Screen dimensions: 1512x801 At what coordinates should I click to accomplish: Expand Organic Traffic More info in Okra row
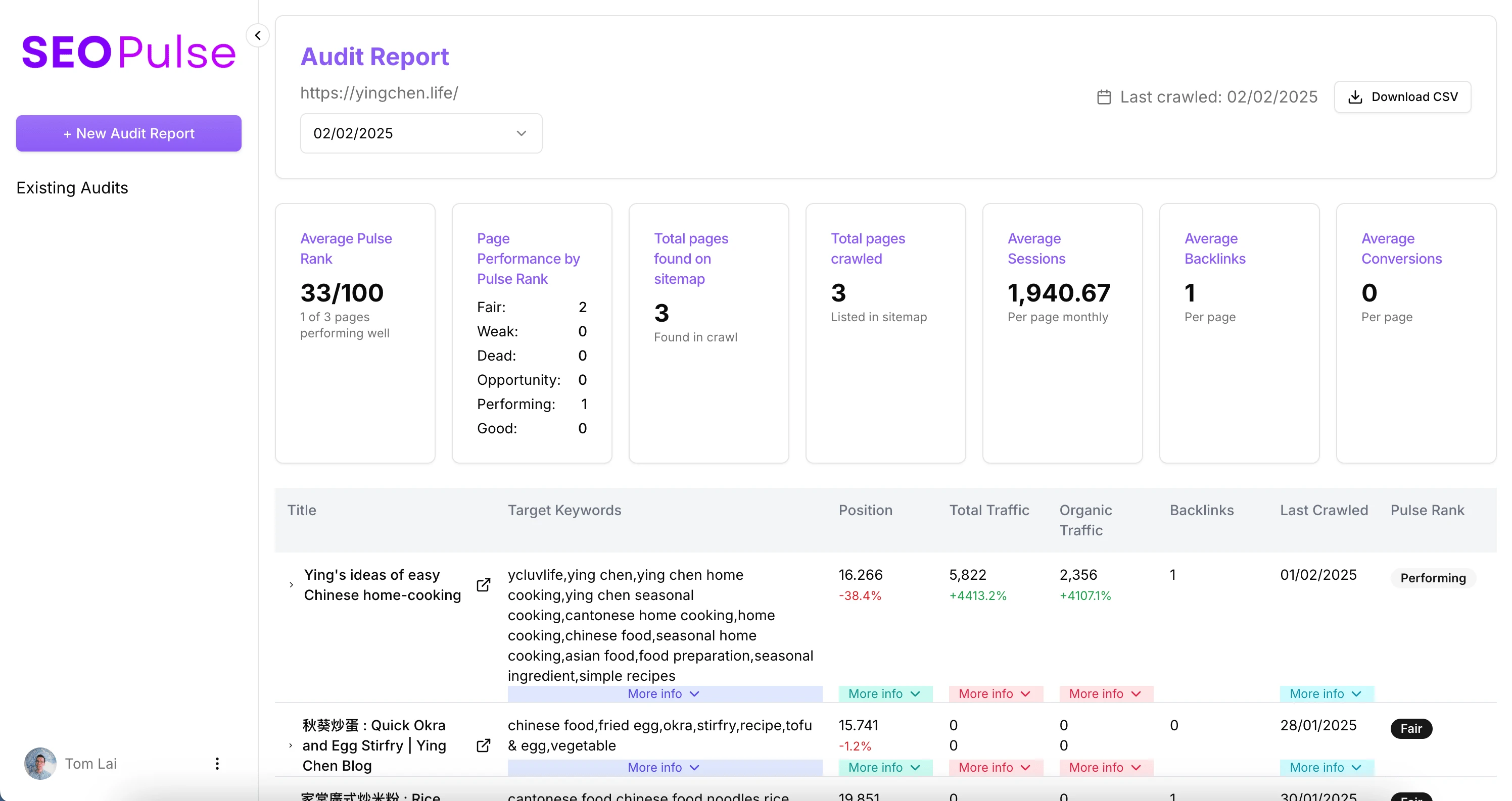coord(1105,768)
